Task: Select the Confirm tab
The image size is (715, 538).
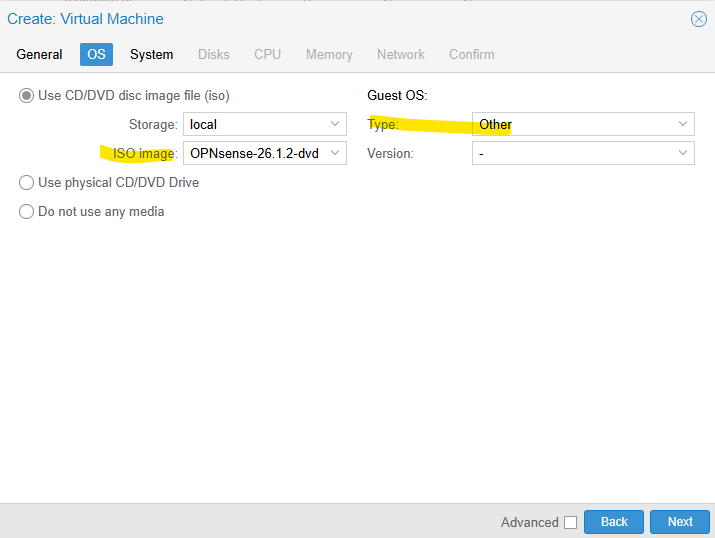Action: pos(471,54)
